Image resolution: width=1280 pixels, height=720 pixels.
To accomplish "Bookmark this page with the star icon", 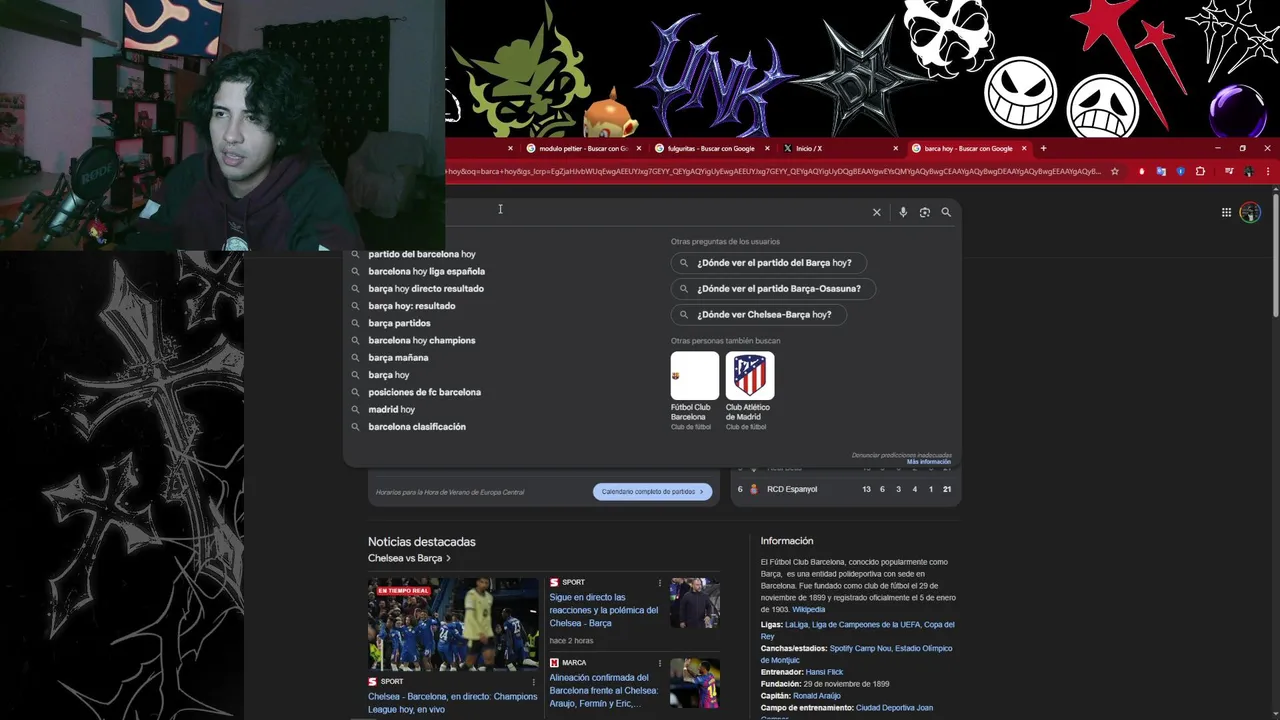I will [1115, 171].
